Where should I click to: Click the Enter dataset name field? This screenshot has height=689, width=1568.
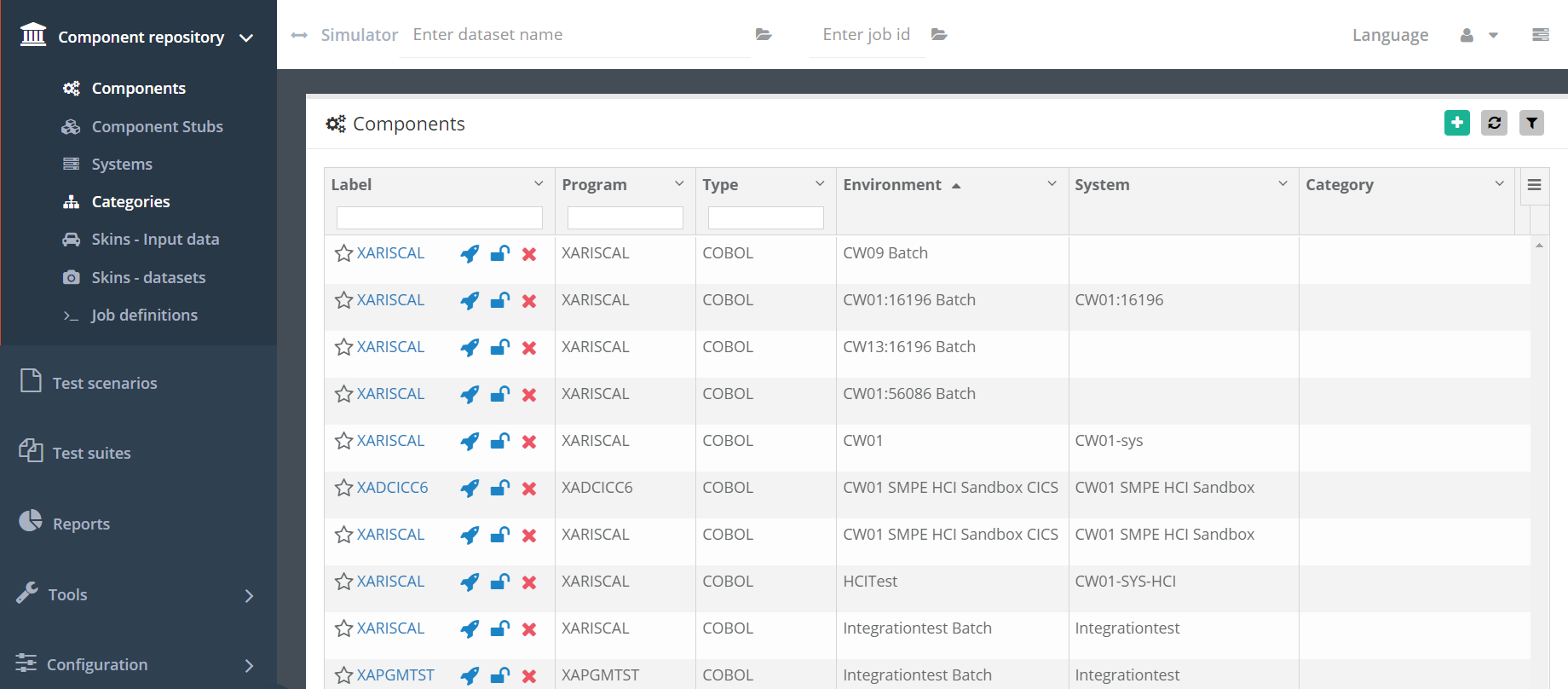(575, 34)
